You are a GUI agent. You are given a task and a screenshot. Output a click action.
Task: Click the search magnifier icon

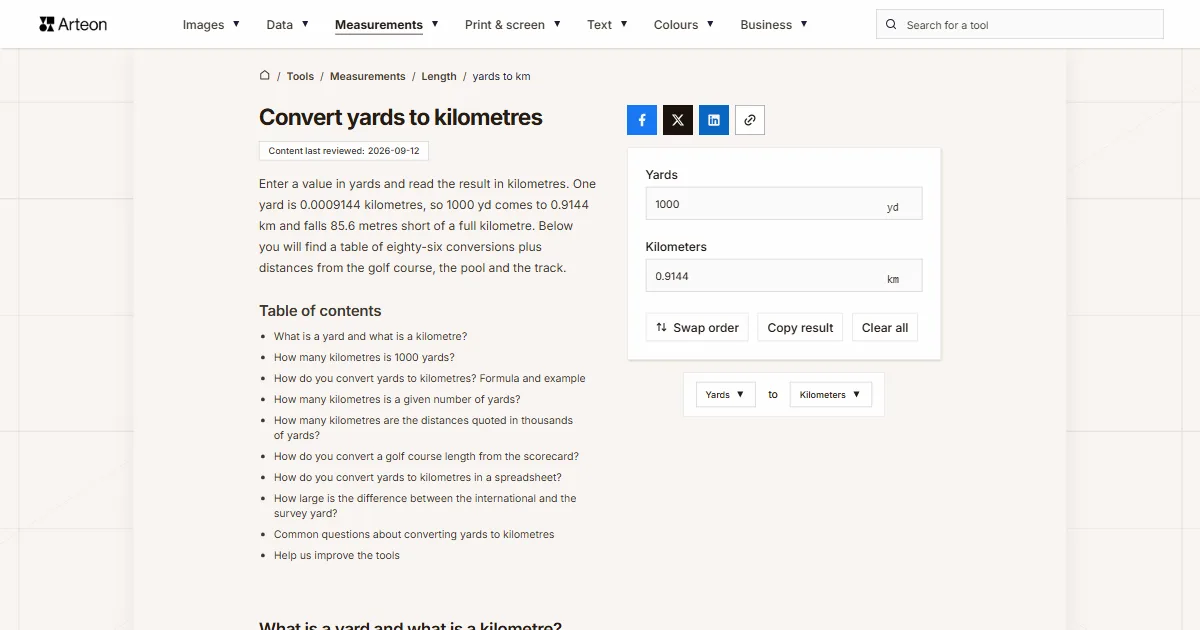pyautogui.click(x=891, y=25)
